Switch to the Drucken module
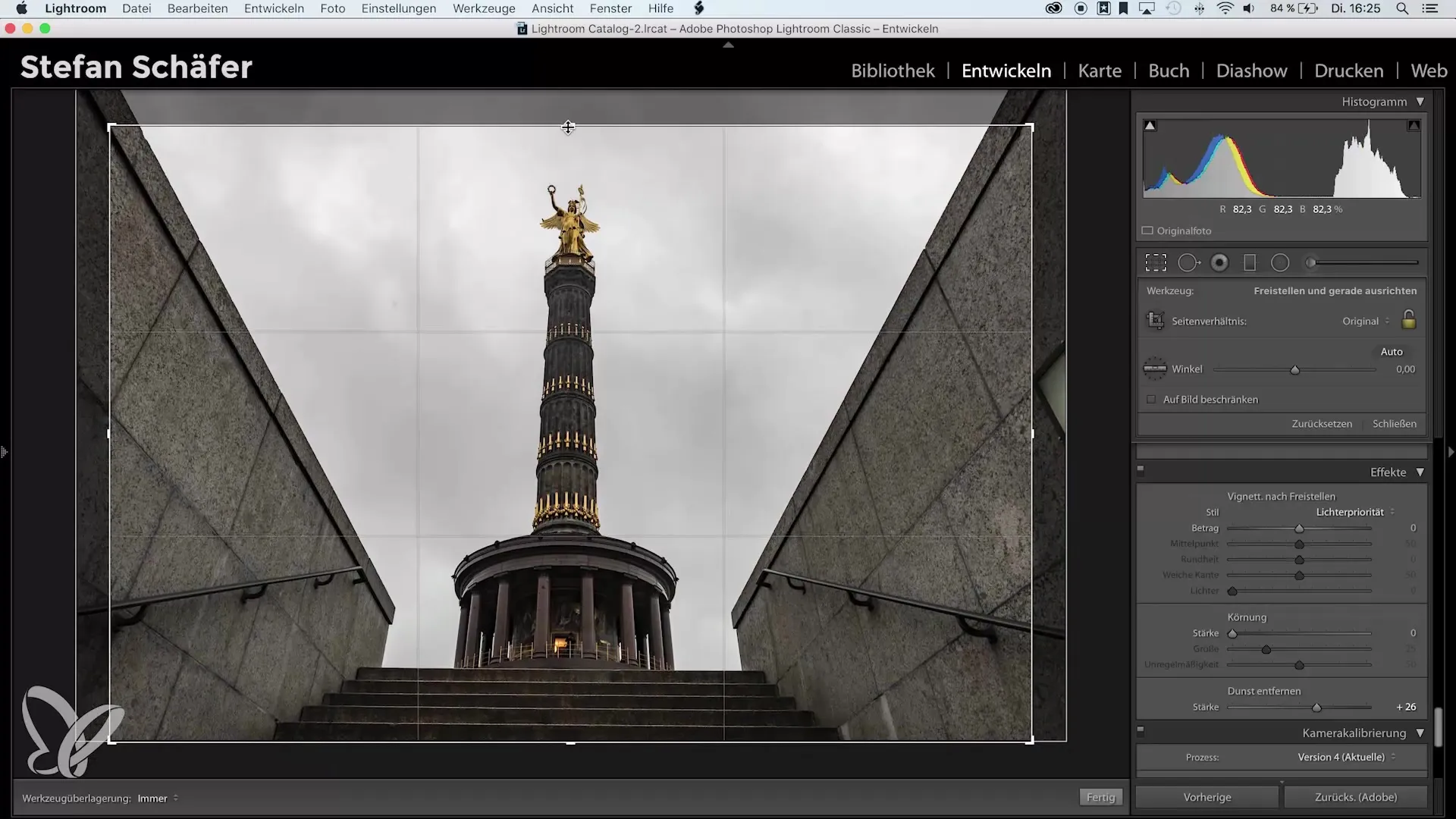Viewport: 1456px width, 819px height. (x=1348, y=71)
